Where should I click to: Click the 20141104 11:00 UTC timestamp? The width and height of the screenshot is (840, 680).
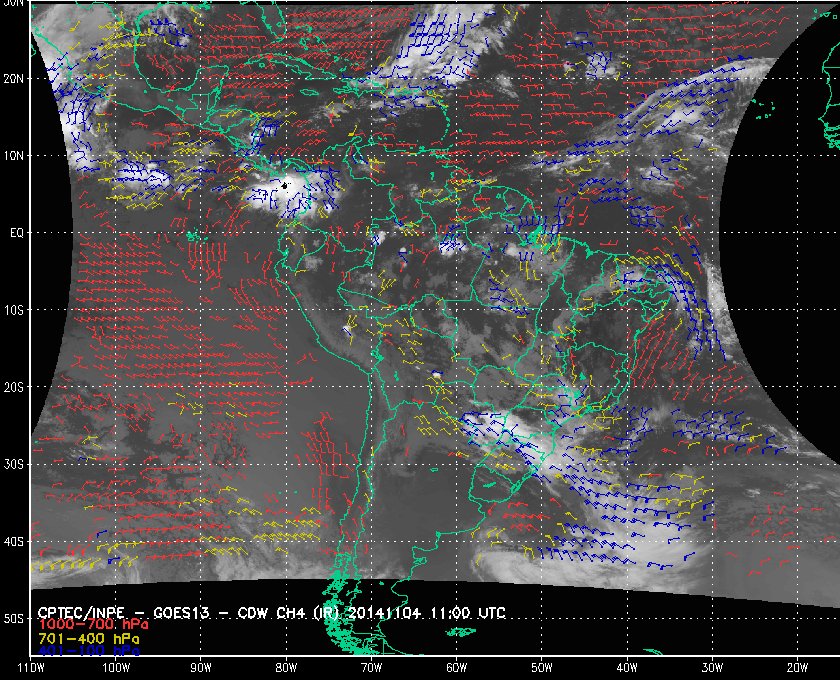[427, 613]
